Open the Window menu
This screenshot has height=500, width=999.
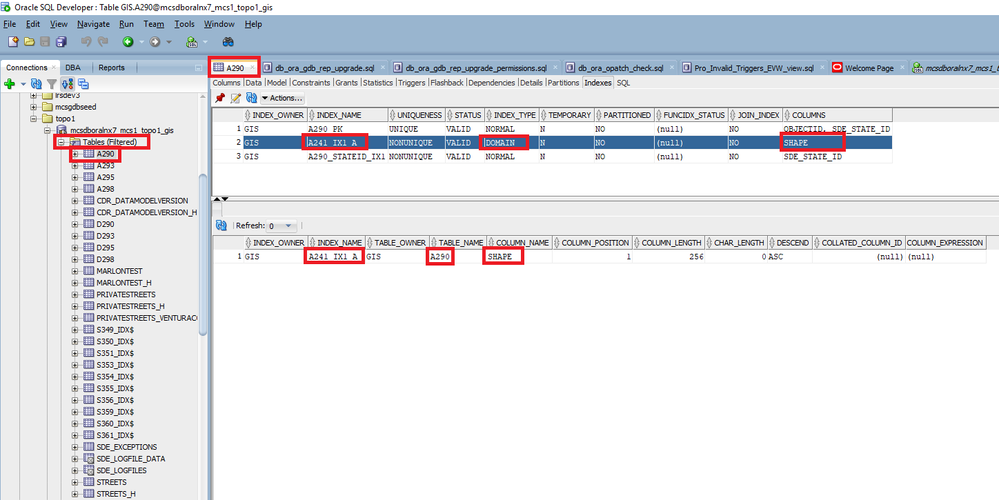pyautogui.click(x=219, y=24)
